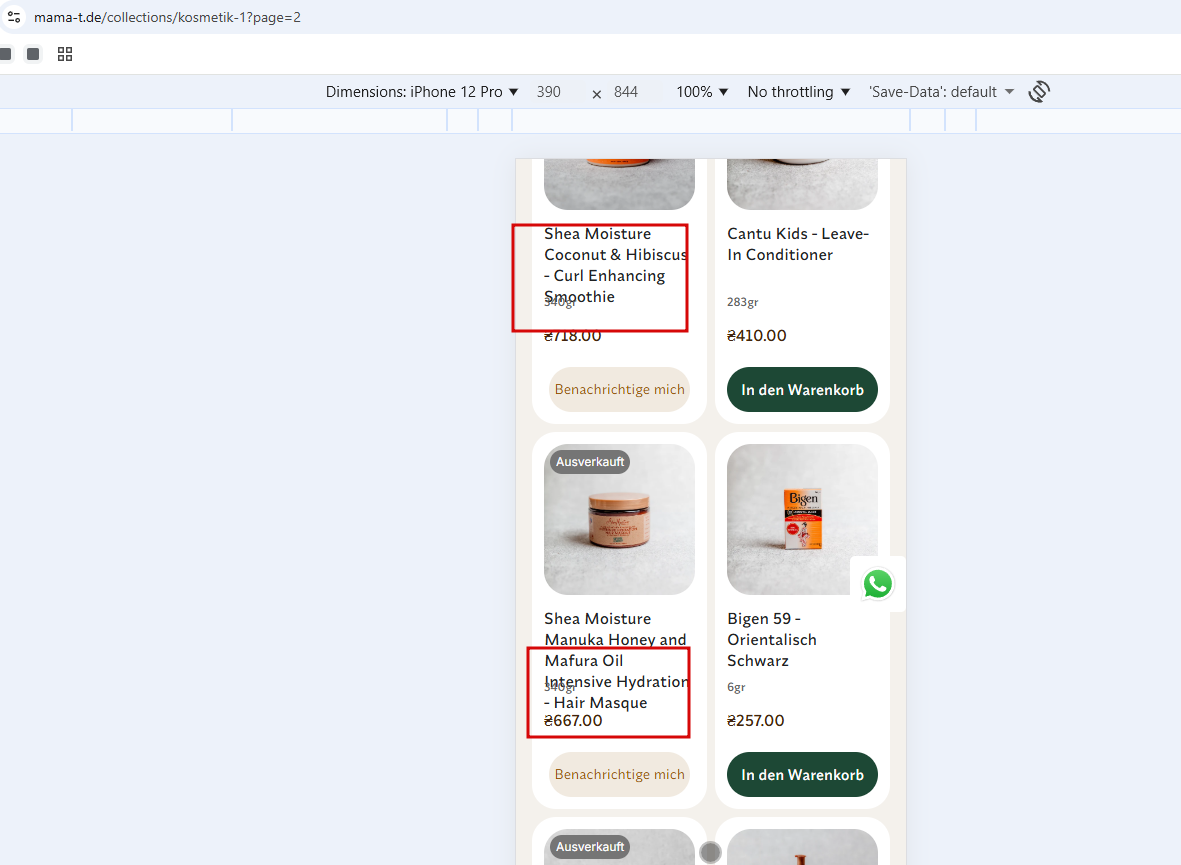Add Cantu Kids conditioner In den Warenkorb
This screenshot has height=865, width=1181.
click(802, 390)
